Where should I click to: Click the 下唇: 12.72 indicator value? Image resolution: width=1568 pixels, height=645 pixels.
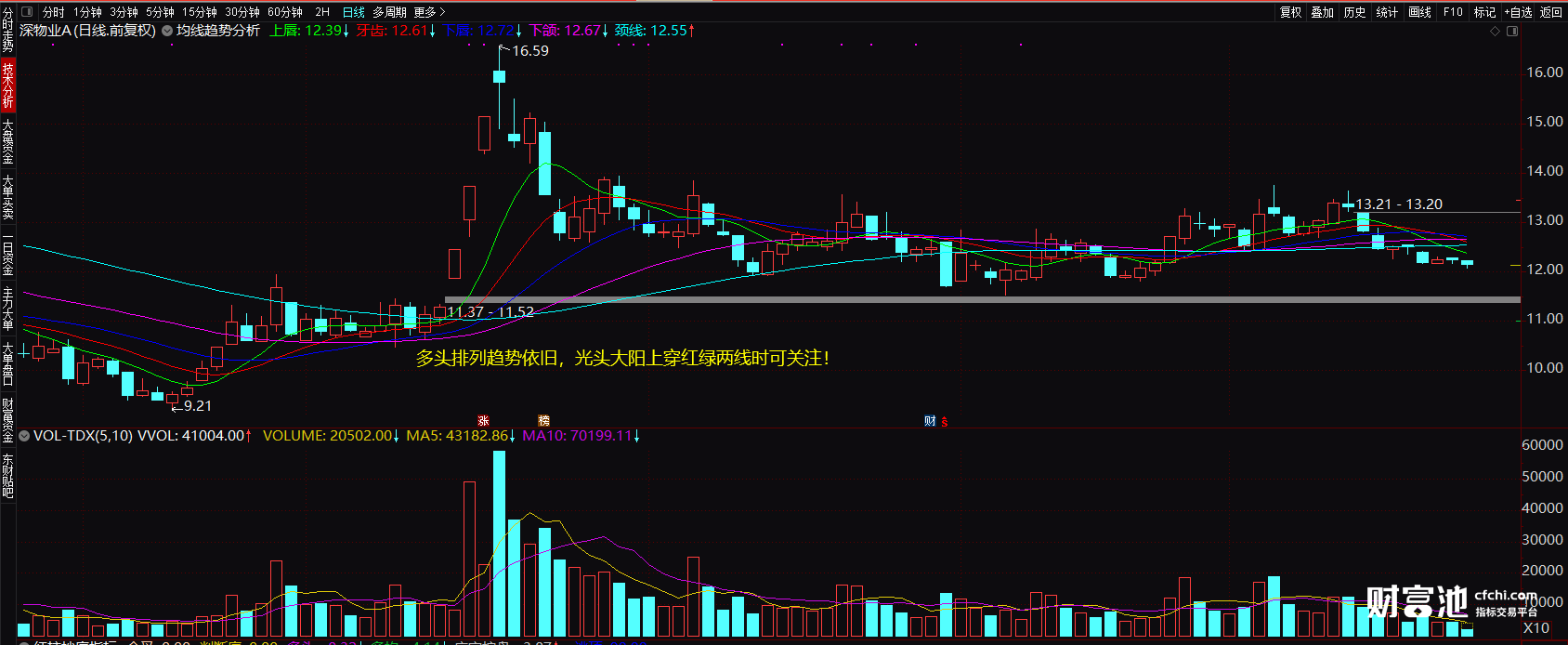click(482, 31)
